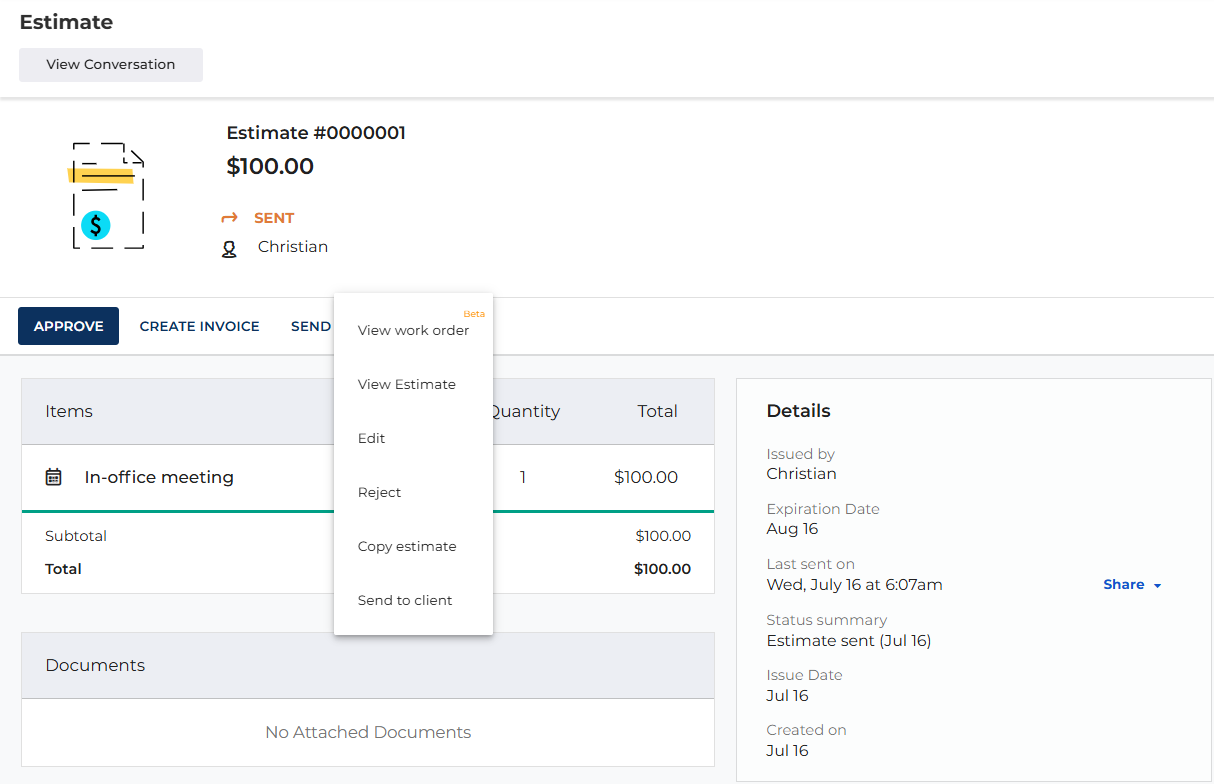1214x784 pixels.
Task: Select View work order from the menu
Action: coord(413,331)
